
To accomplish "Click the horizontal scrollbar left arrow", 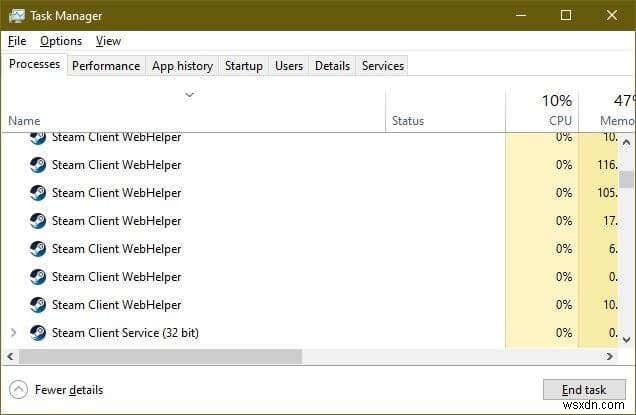I will coord(11,357).
